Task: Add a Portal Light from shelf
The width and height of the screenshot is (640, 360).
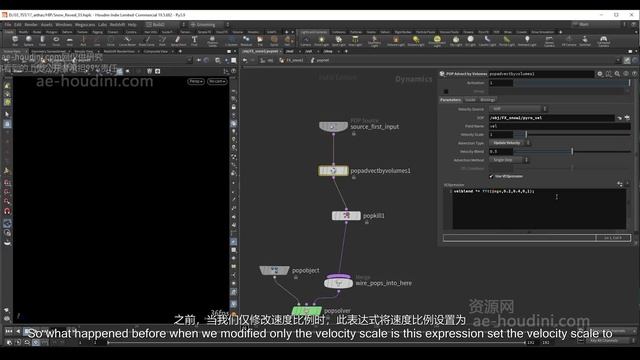Action: [x=507, y=40]
